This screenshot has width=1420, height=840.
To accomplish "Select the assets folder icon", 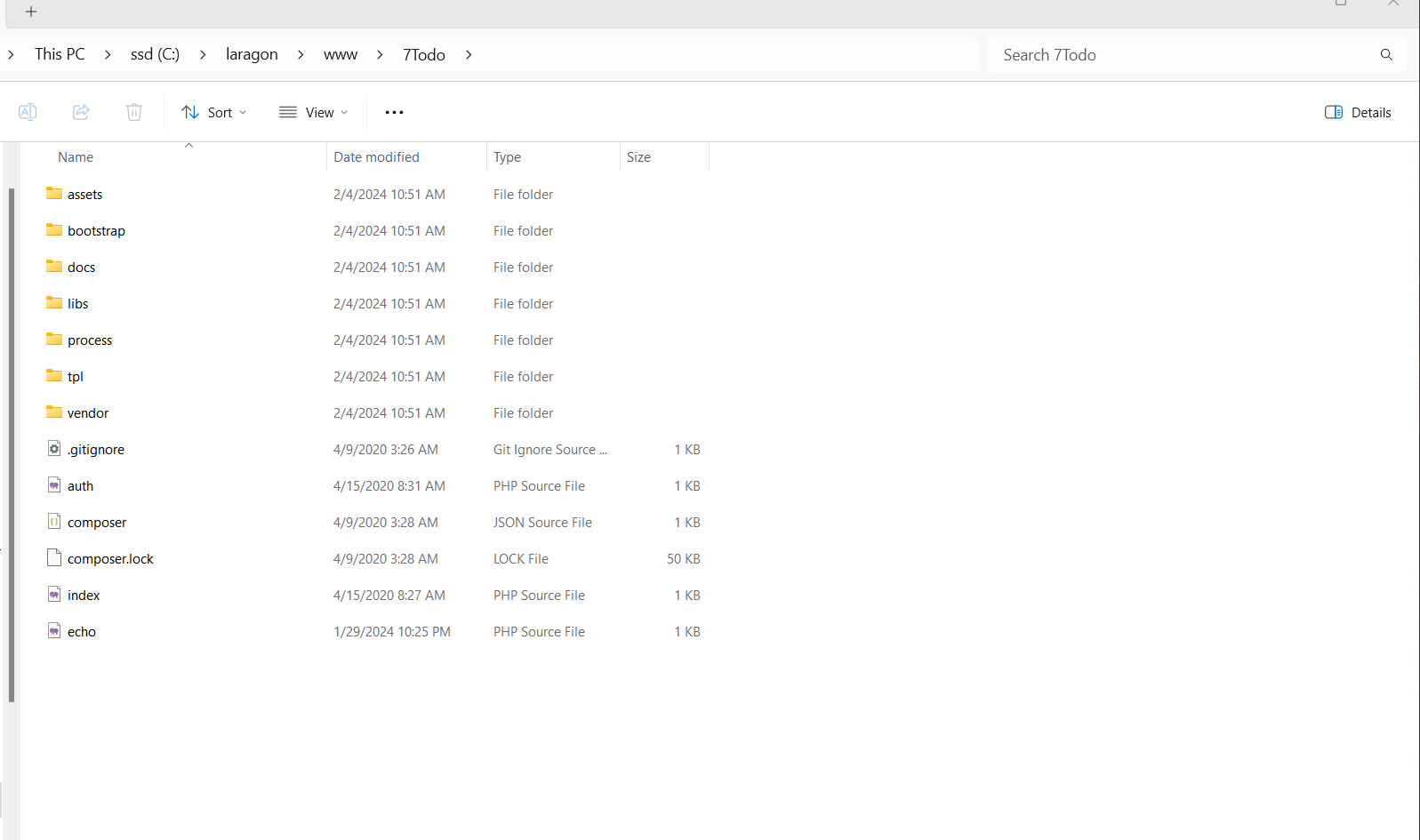I will tap(54, 193).
